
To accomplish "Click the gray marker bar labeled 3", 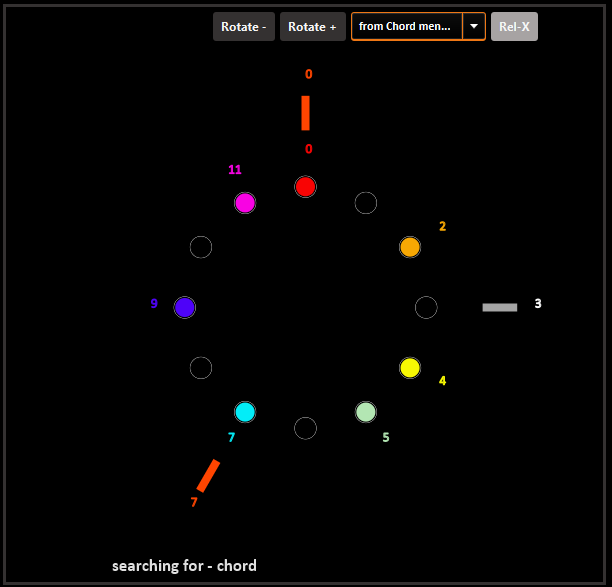I will tap(499, 307).
